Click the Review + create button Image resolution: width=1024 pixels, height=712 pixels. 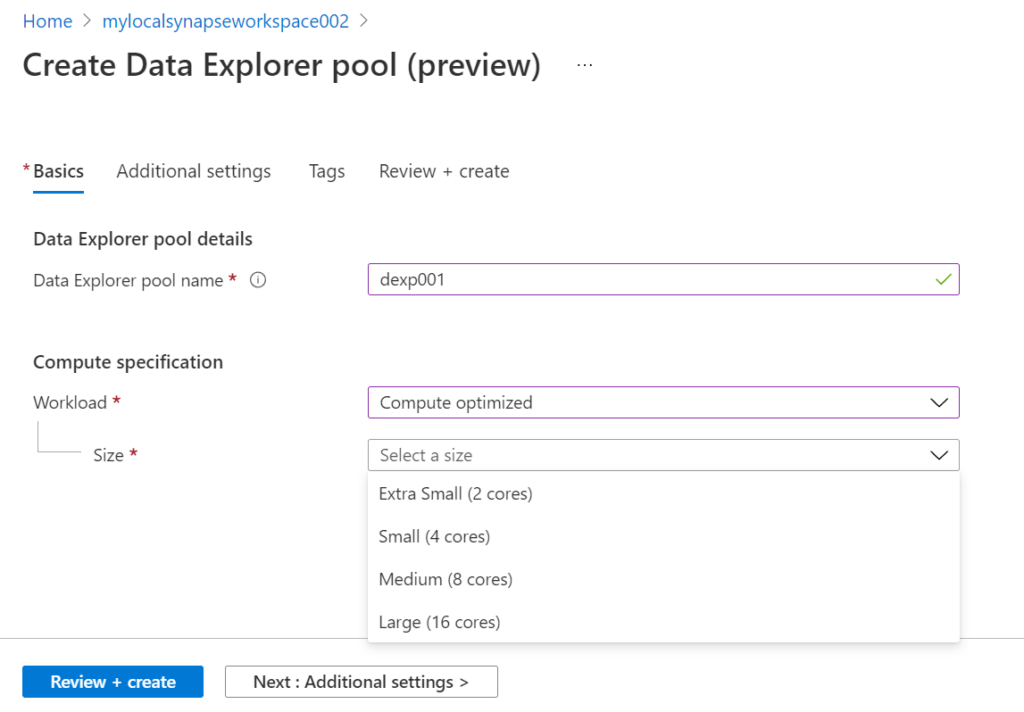[x=112, y=681]
